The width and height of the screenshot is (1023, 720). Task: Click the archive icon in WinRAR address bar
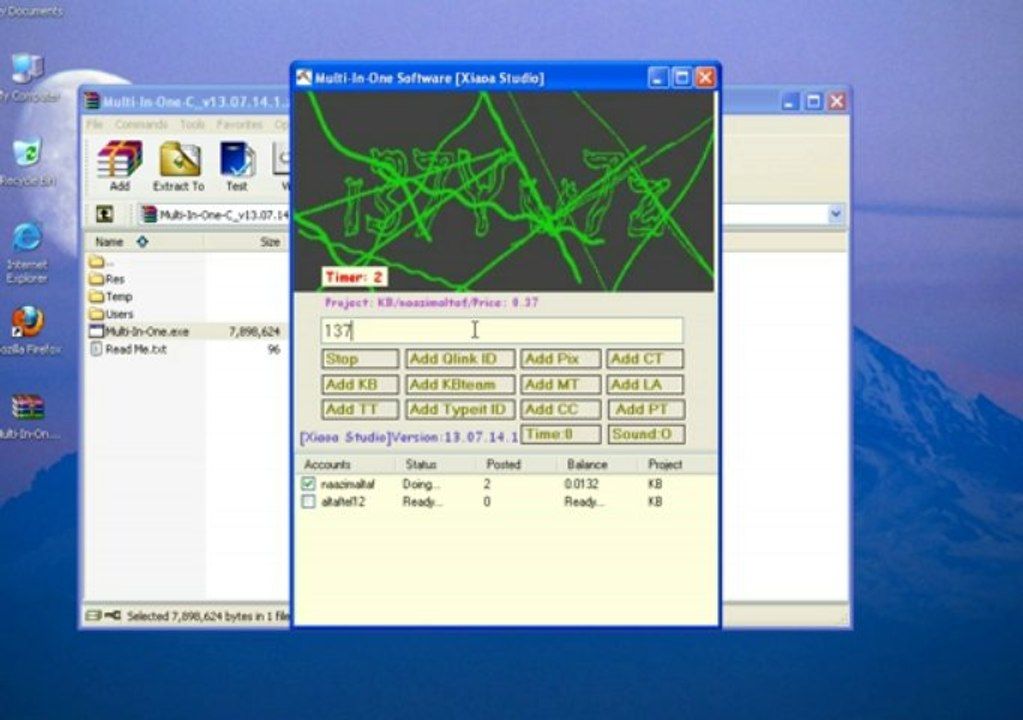[149, 214]
